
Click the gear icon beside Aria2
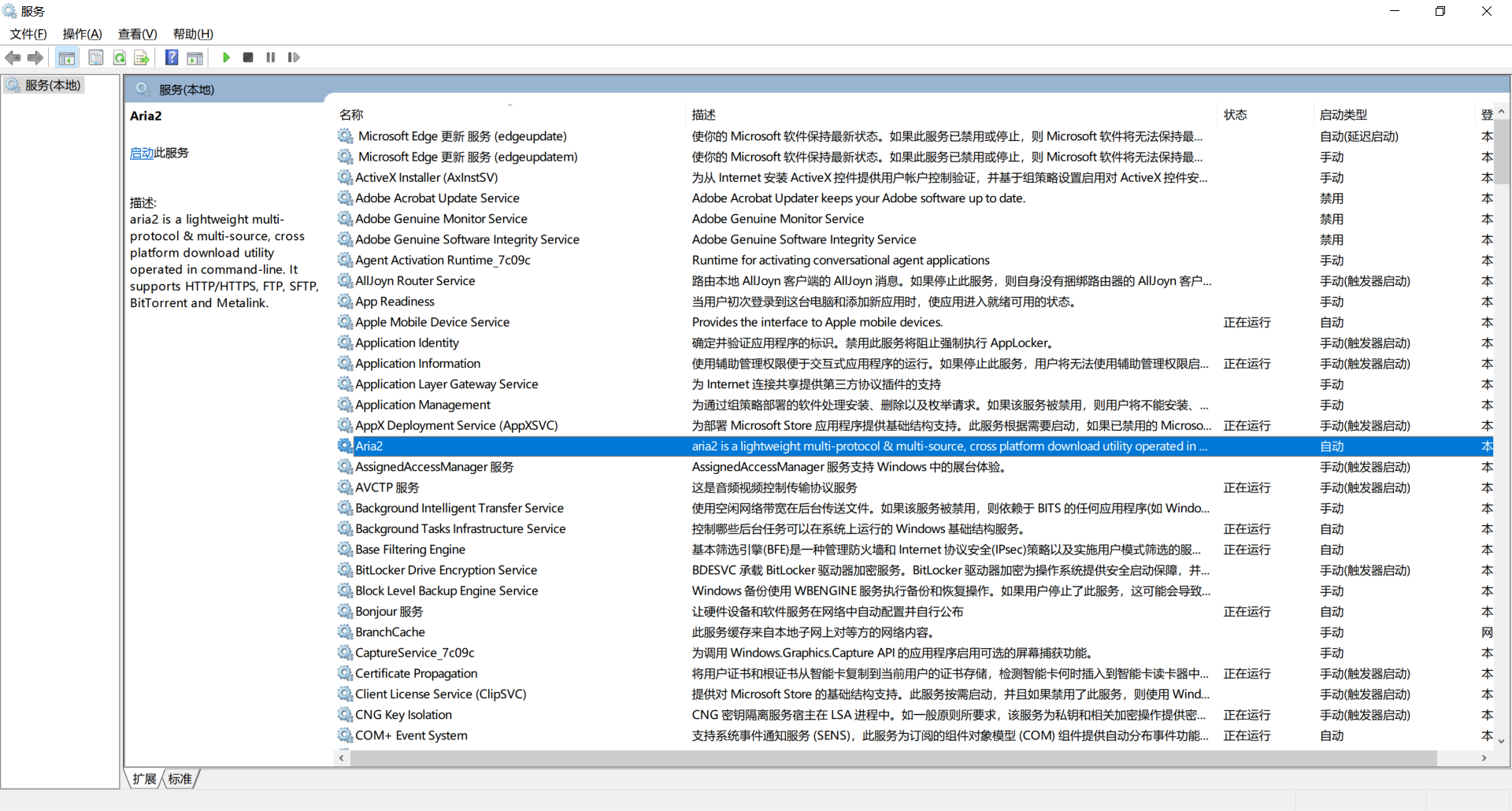345,446
